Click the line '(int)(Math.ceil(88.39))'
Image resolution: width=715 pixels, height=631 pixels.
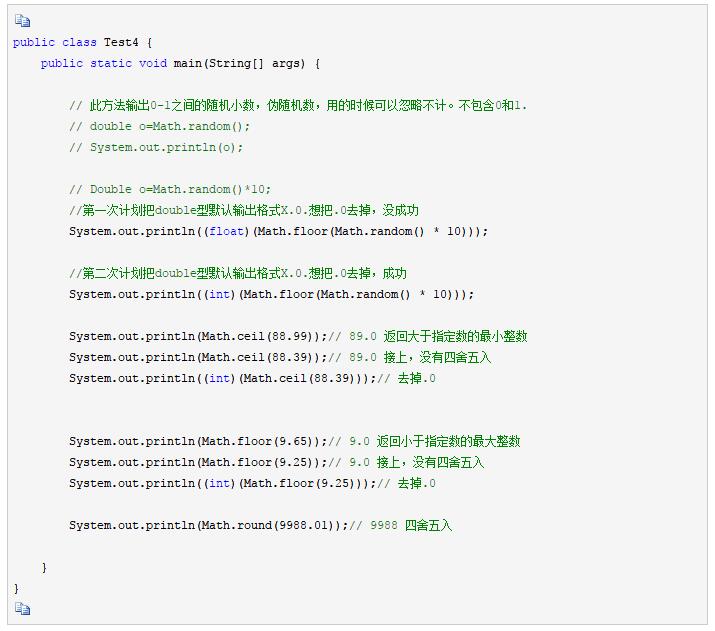pyautogui.click(x=253, y=378)
